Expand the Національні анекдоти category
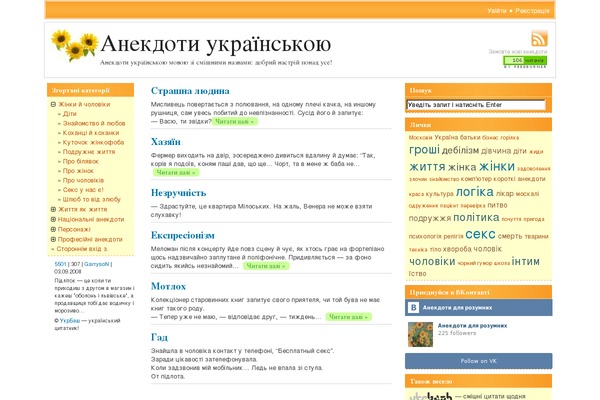This screenshot has height=400, width=600. point(54,219)
